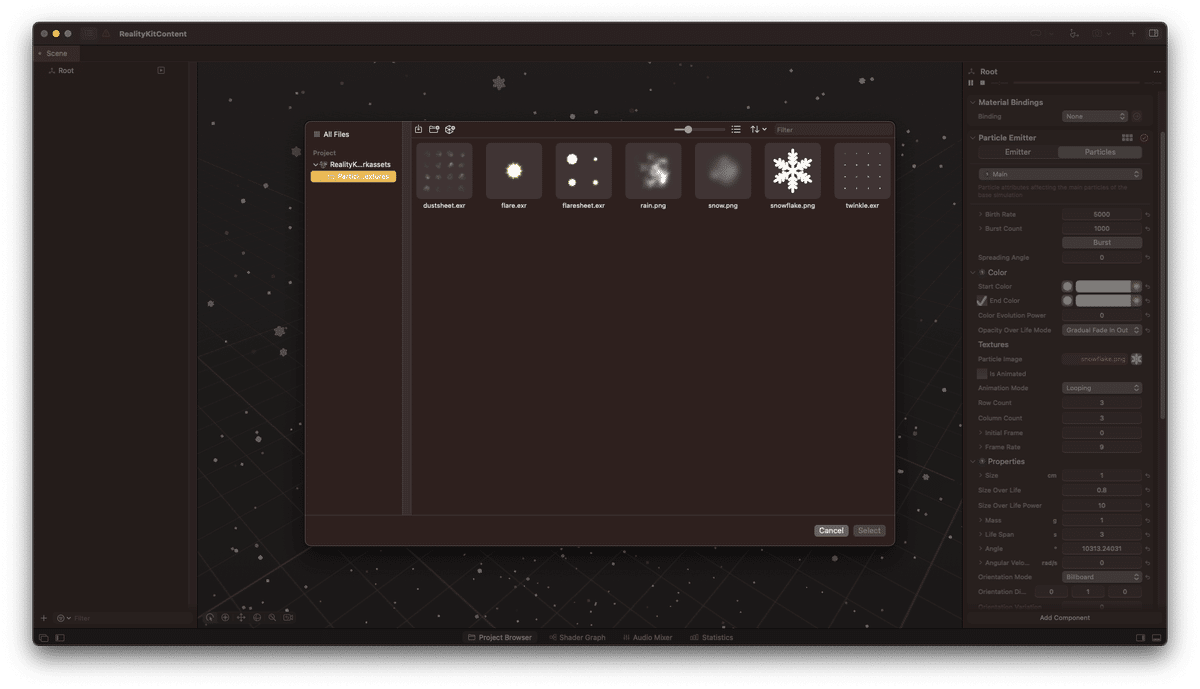Open the Animation Mode Looping dropdown
This screenshot has height=689, width=1200.
coord(1102,388)
